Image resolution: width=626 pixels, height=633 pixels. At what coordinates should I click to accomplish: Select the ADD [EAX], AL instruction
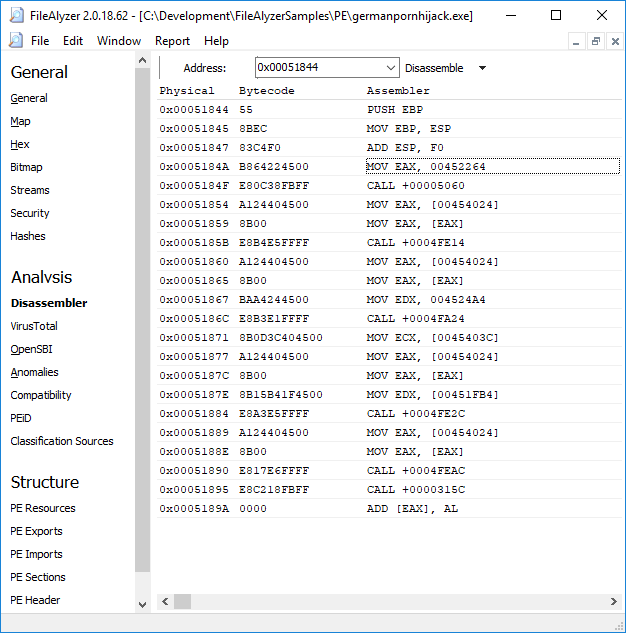(412, 509)
